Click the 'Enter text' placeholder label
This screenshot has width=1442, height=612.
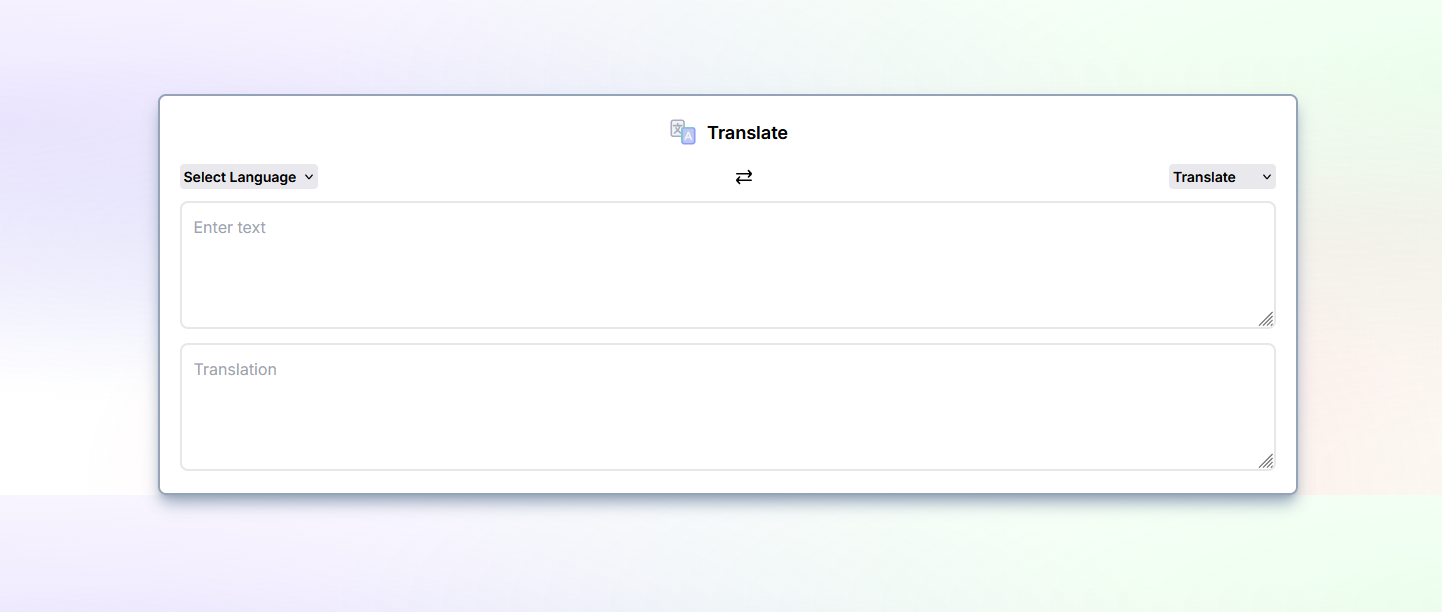tap(229, 227)
